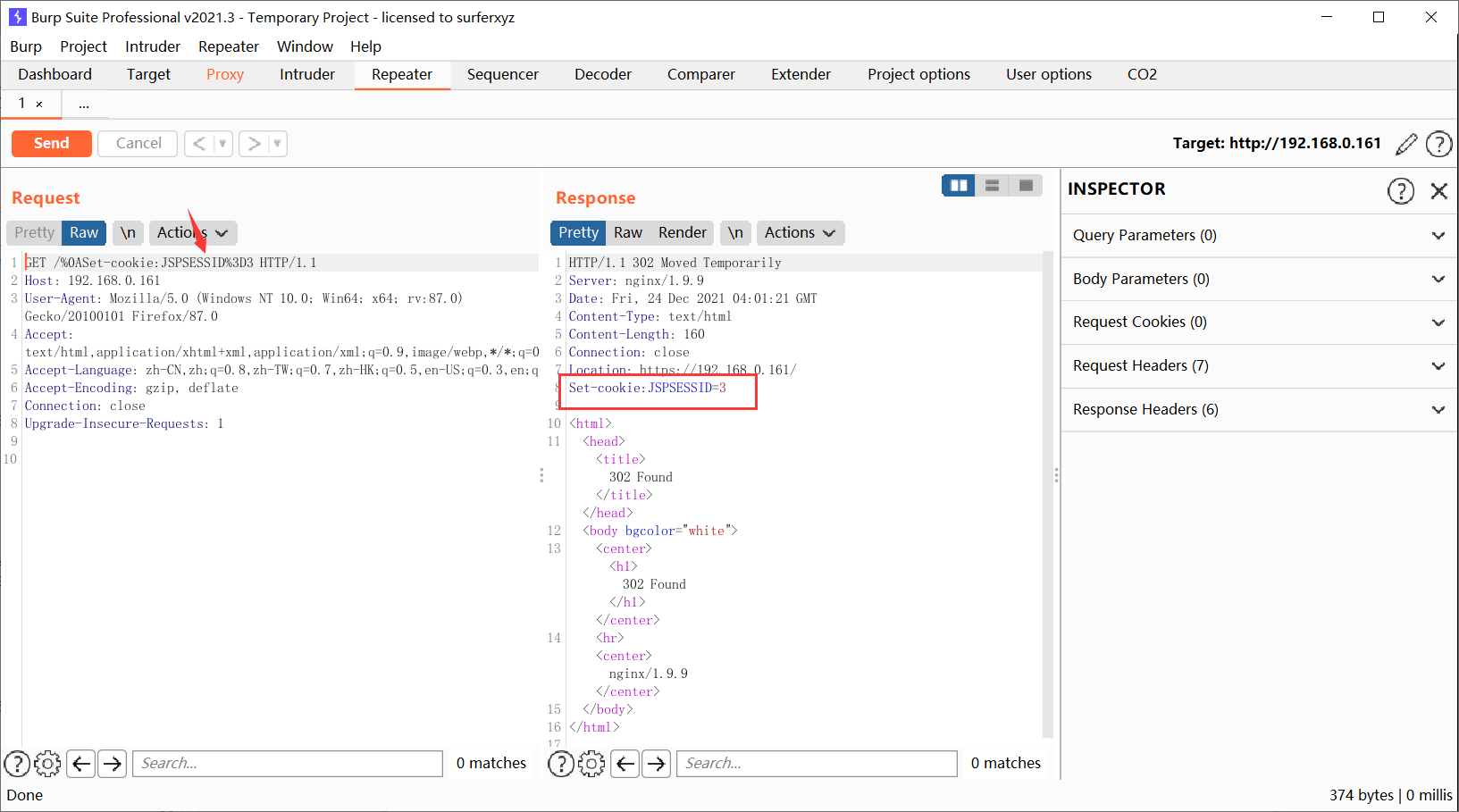Image resolution: width=1459 pixels, height=812 pixels.
Task: Edit target with the pencil icon
Action: (x=1406, y=144)
